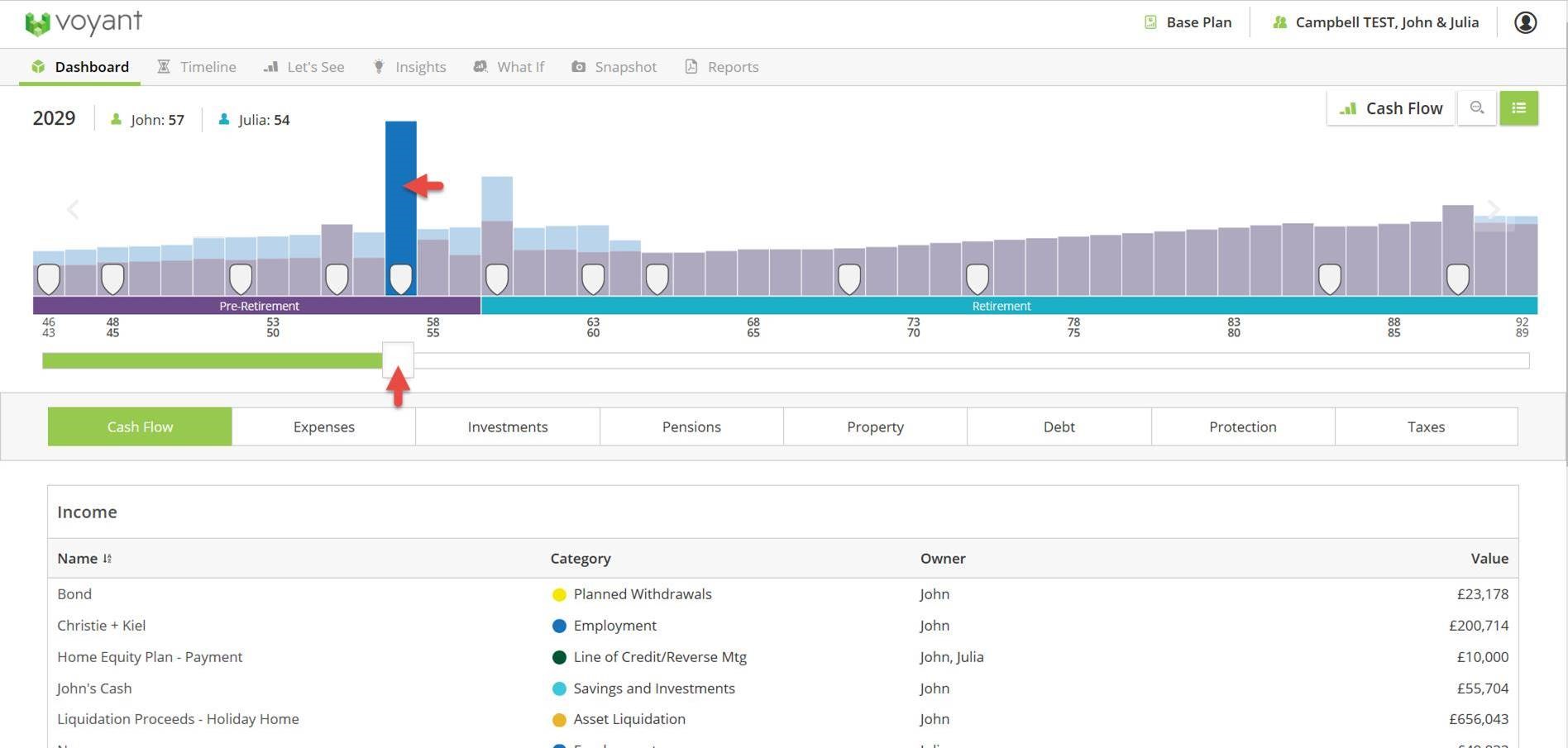Open the Cash Flow chart selector
1568x748 pixels.
pos(1391,108)
